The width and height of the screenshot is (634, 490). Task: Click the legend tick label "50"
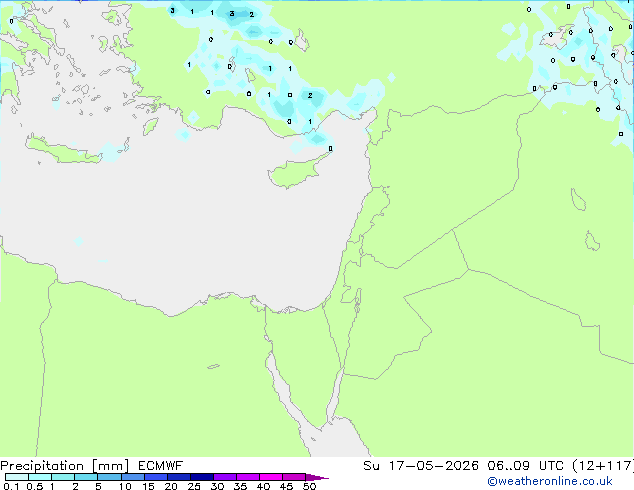[309, 486]
